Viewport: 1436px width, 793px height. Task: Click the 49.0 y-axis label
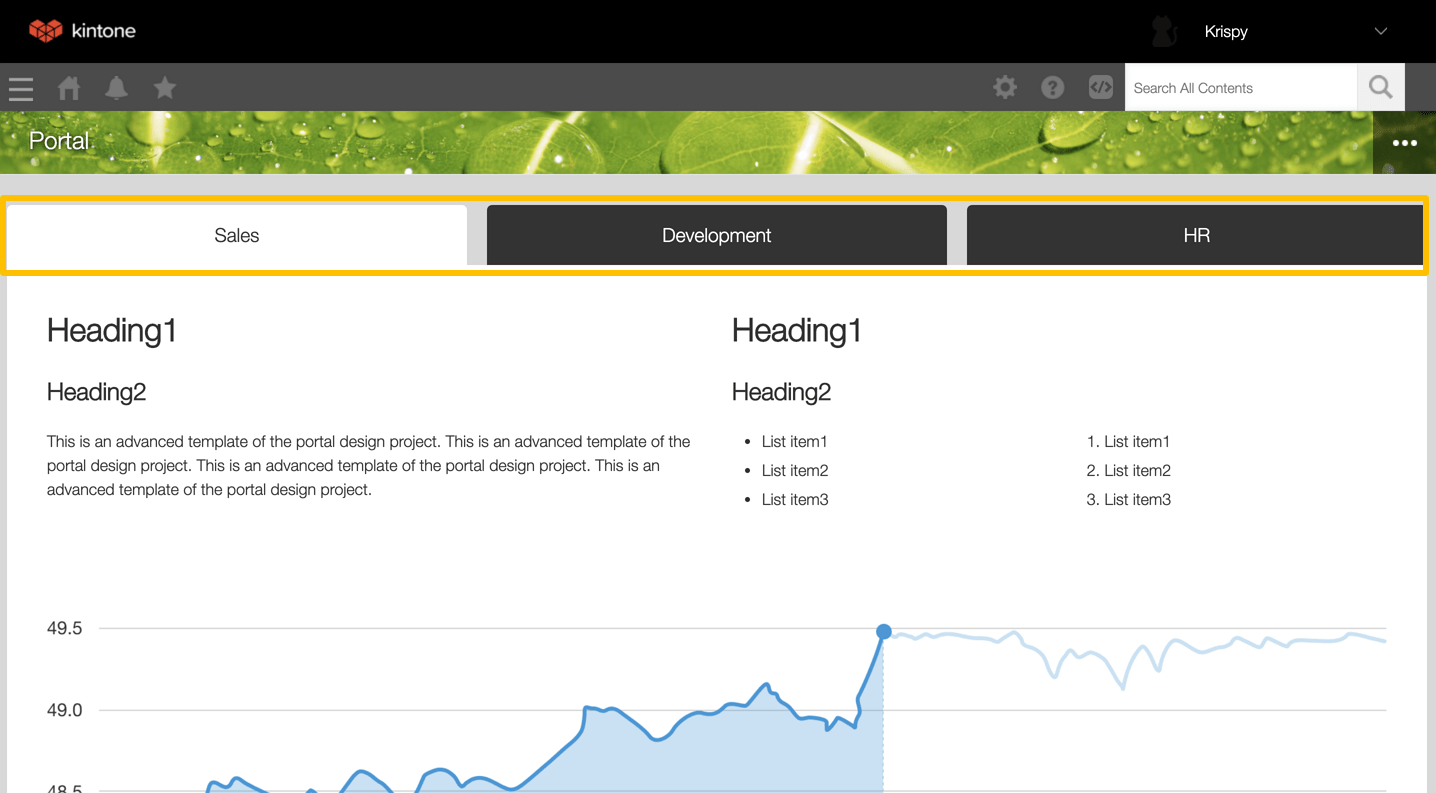(x=65, y=710)
